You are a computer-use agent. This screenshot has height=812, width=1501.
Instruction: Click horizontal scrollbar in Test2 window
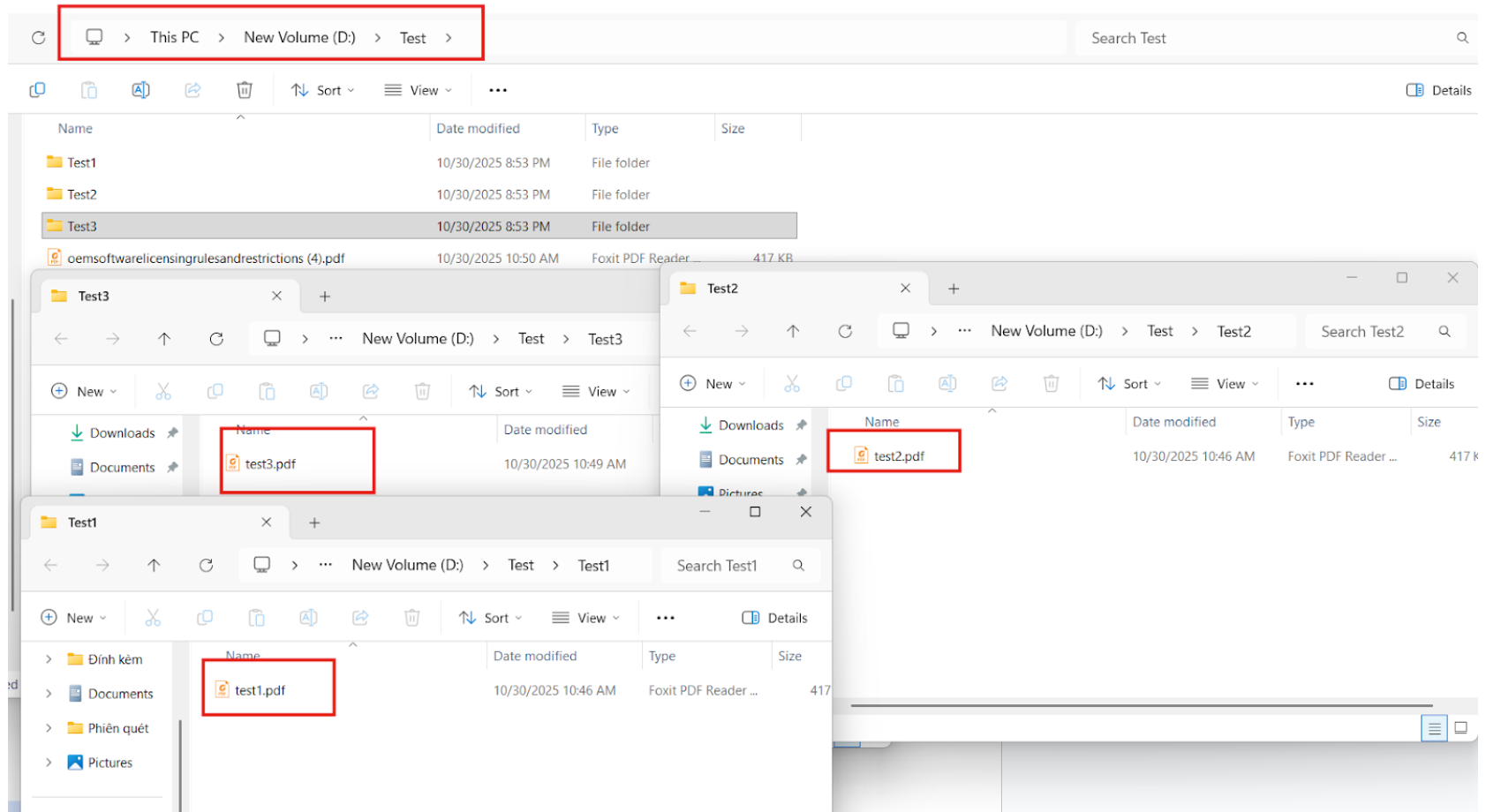coord(1141,705)
